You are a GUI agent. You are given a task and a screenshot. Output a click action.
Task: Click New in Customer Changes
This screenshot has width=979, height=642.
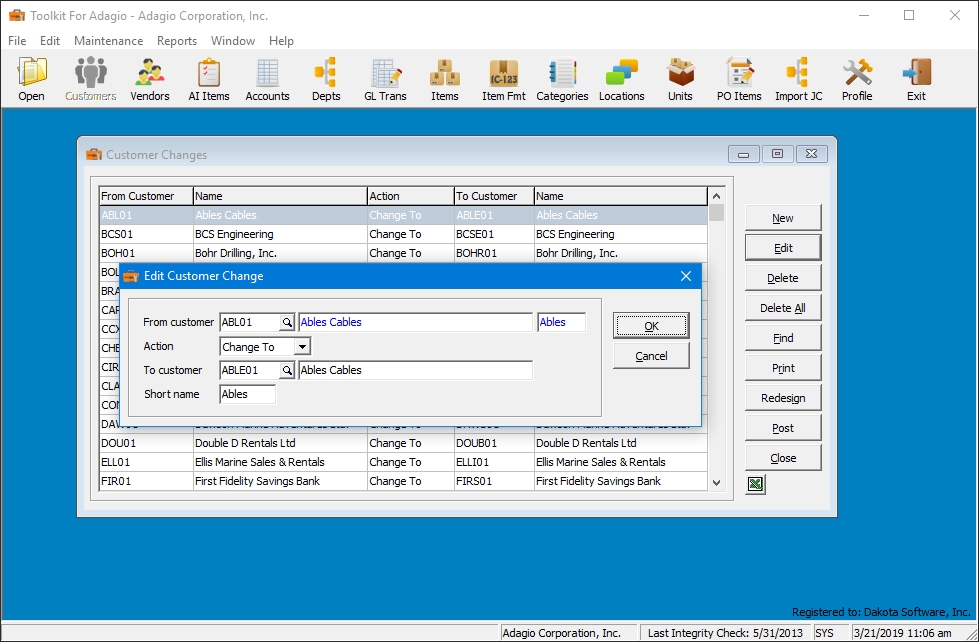(x=783, y=218)
